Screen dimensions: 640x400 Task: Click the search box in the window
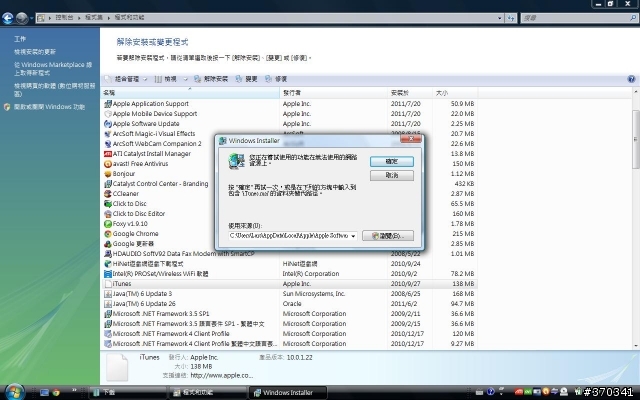pyautogui.click(x=575, y=18)
